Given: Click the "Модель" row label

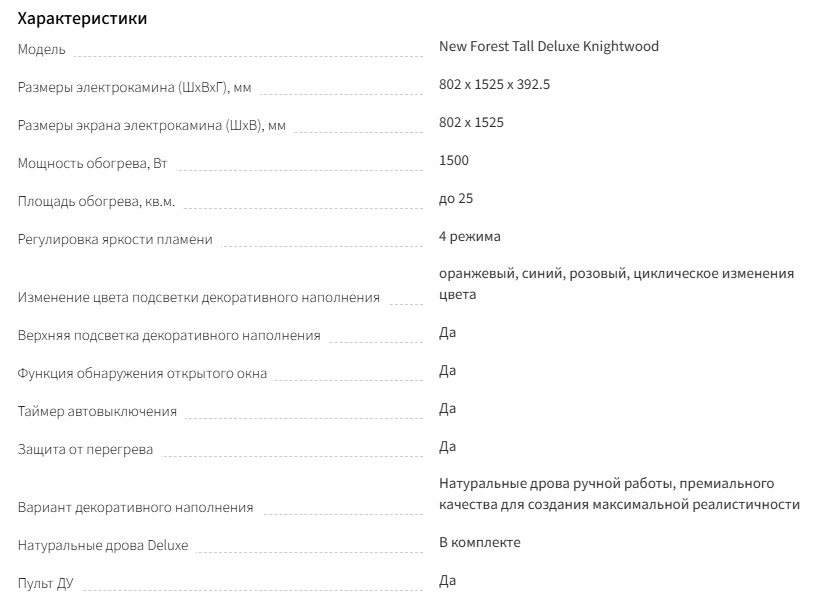Looking at the screenshot, I should pyautogui.click(x=42, y=50).
